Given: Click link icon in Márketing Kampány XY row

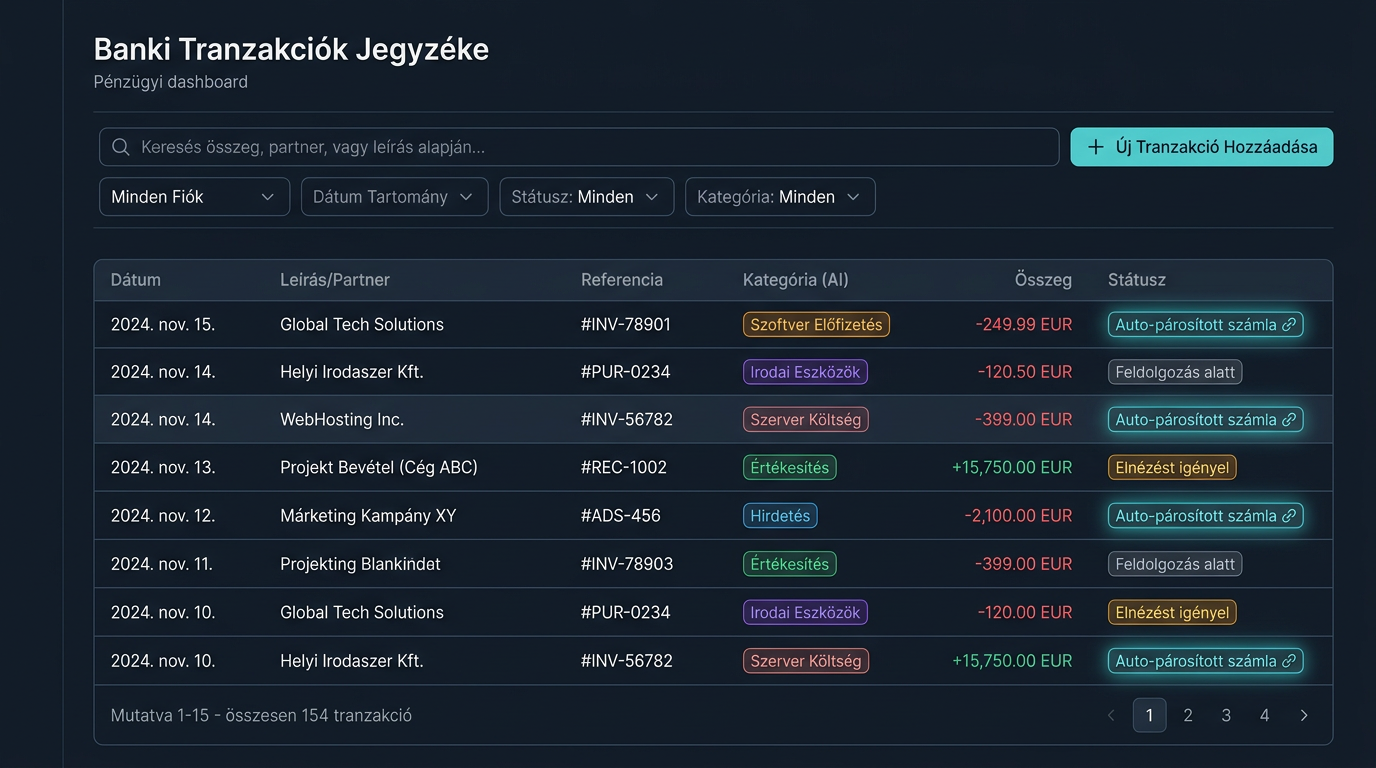Looking at the screenshot, I should coord(1289,516).
